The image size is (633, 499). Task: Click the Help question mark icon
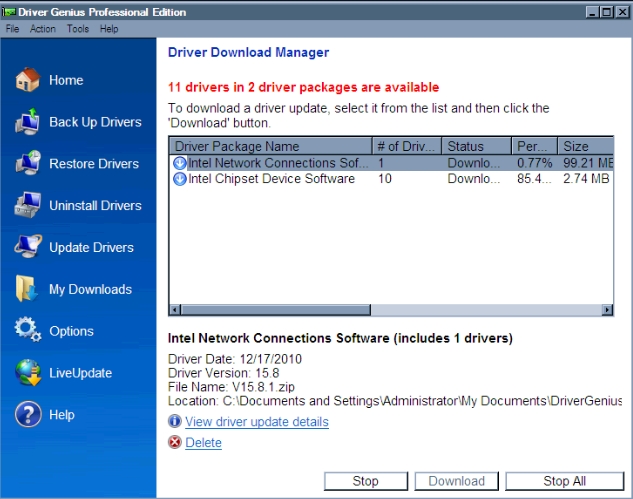point(27,415)
